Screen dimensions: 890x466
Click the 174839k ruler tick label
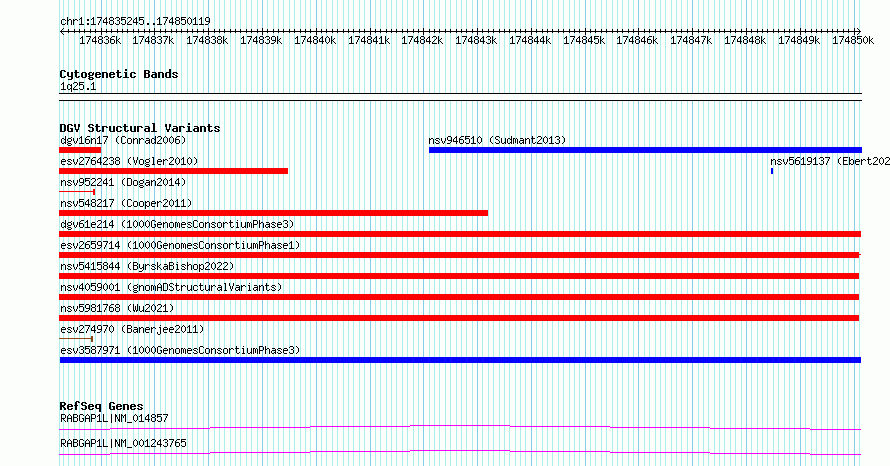261,40
